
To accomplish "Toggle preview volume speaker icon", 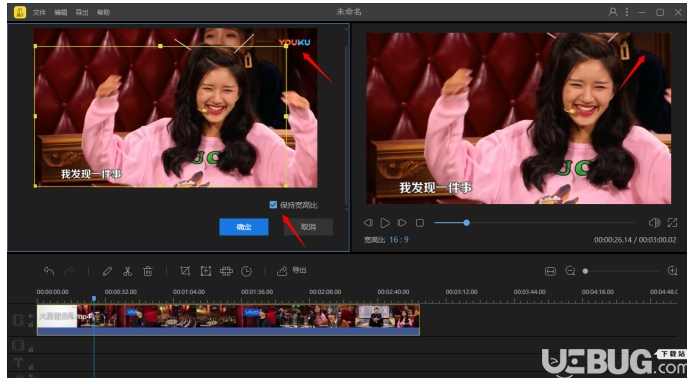I will click(x=654, y=223).
